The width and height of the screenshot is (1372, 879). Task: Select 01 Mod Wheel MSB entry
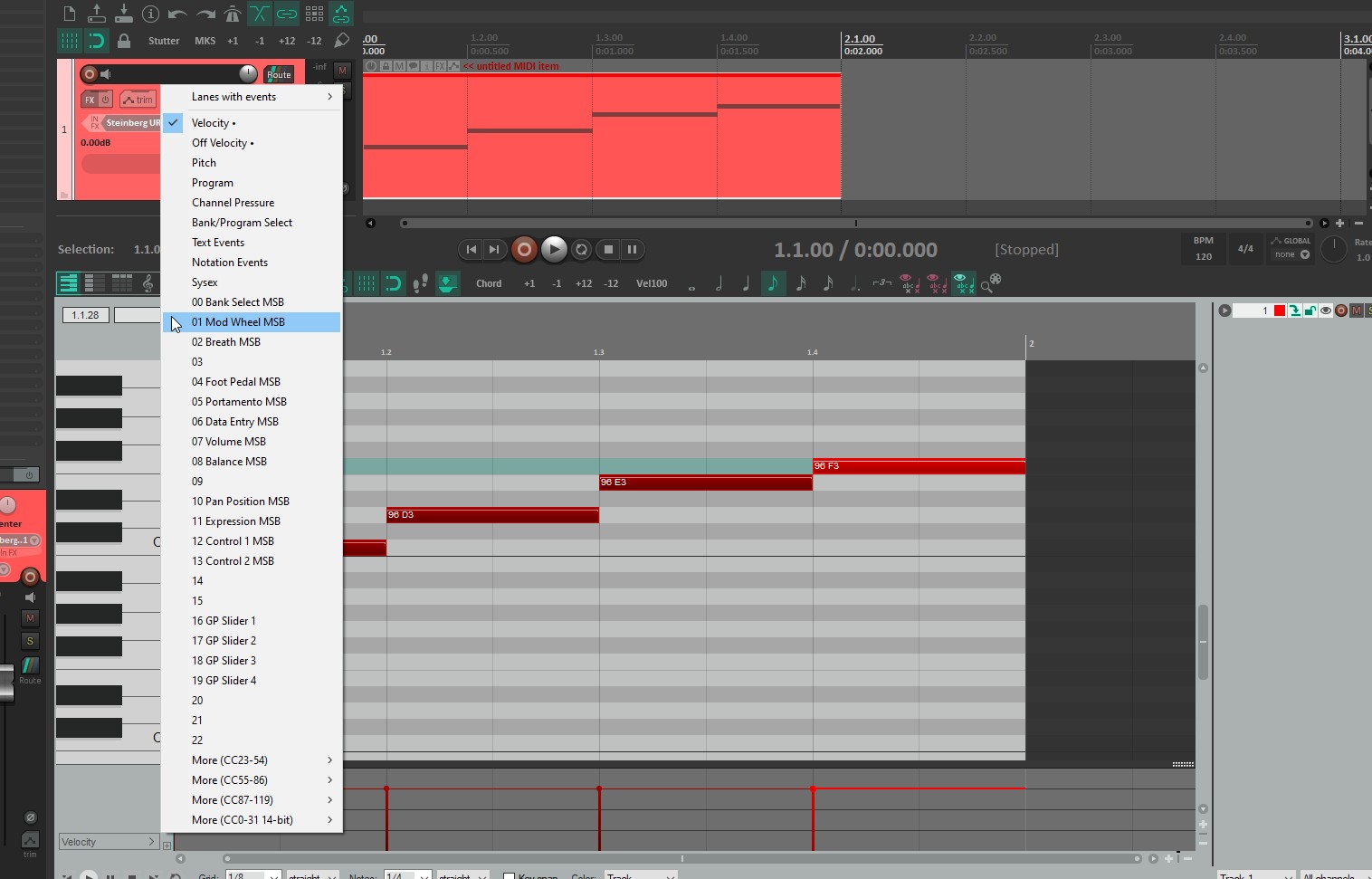[x=252, y=322]
